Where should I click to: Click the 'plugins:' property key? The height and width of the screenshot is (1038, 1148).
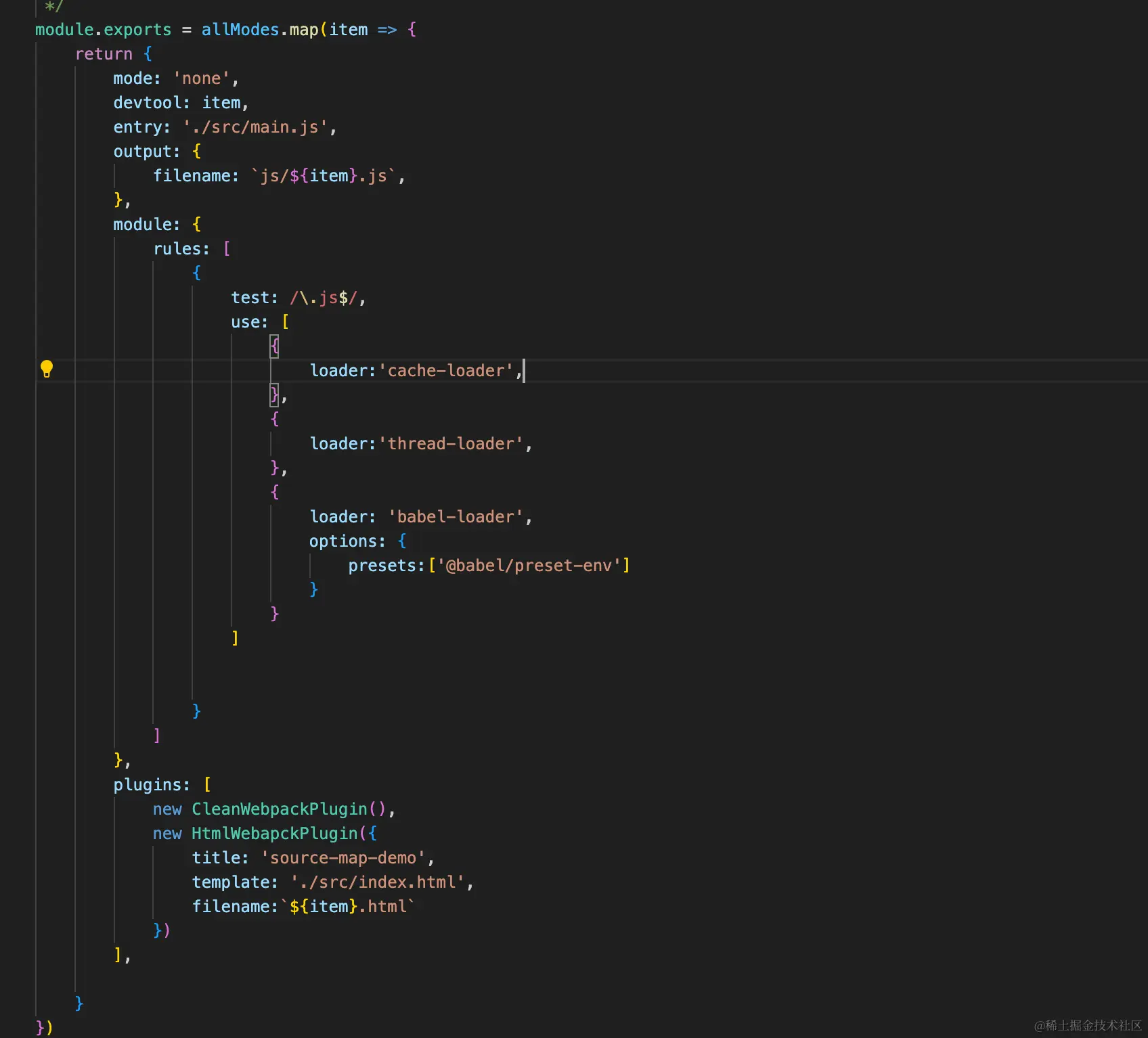click(x=152, y=785)
